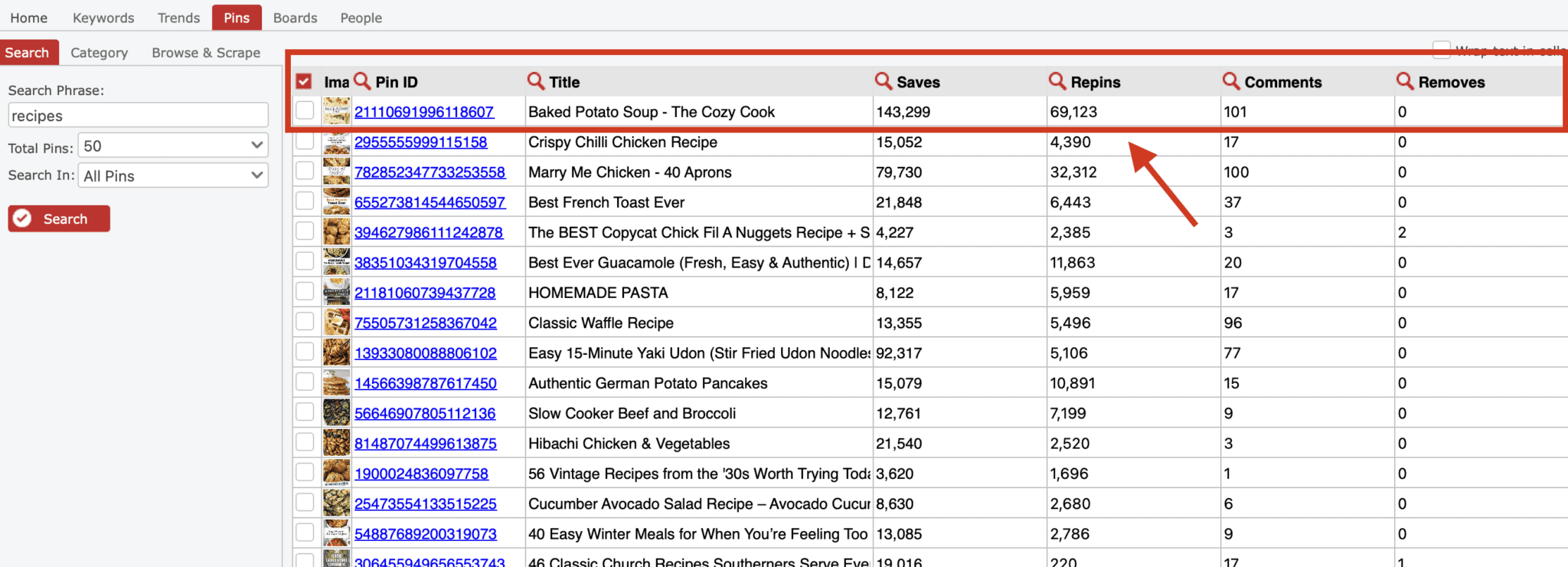This screenshot has width=1568, height=567.
Task: Open the Category sub-tab
Action: point(99,53)
